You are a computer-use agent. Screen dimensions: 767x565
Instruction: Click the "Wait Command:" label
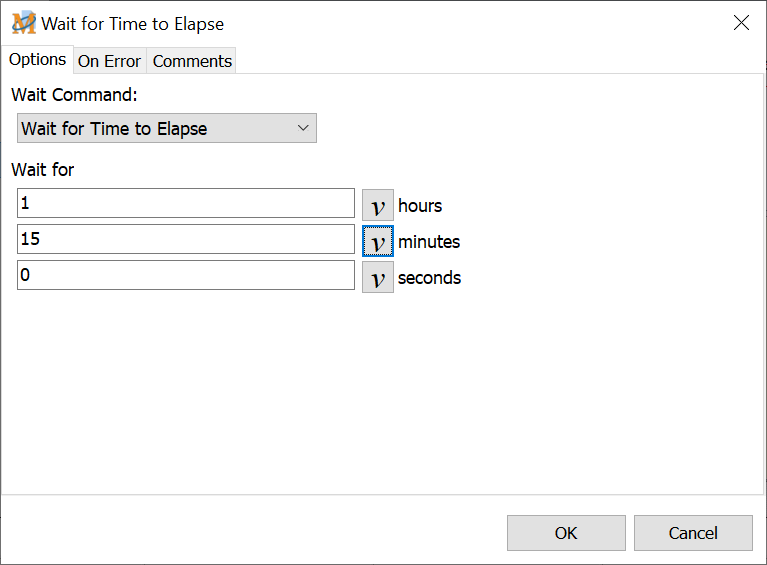pos(74,95)
